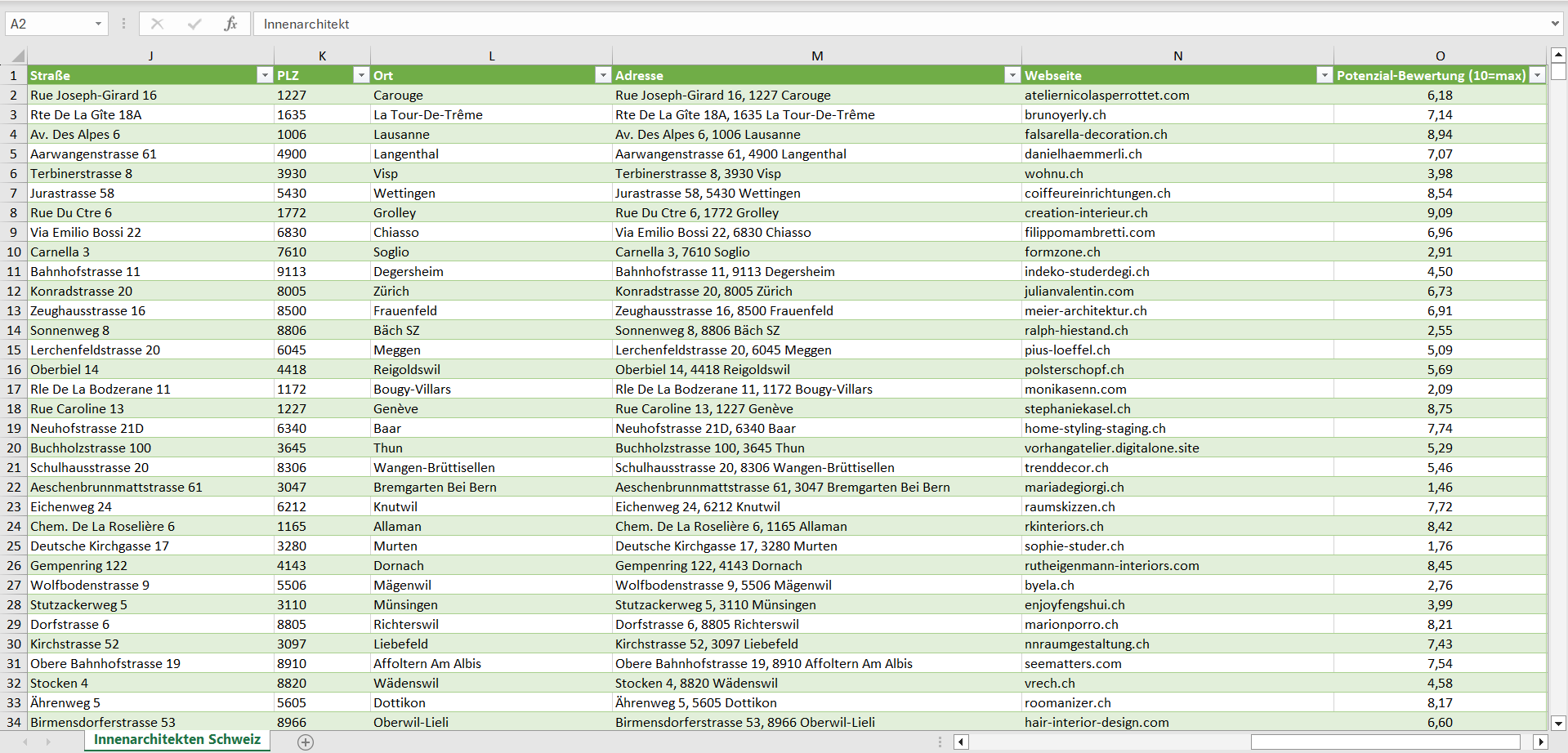Click website cell enjoyfengshui.ch
1568x753 pixels.
point(1178,604)
